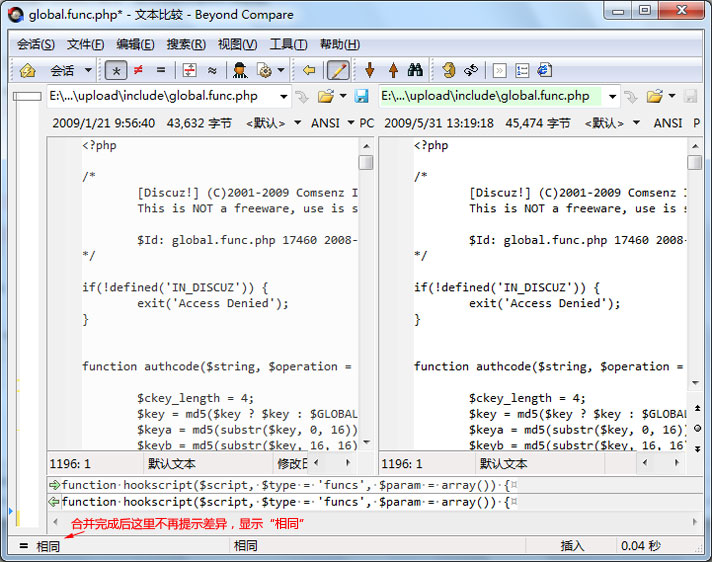The height and width of the screenshot is (562, 712).
Task: Click the 插入 insert mode indicator
Action: pyautogui.click(x=571, y=546)
